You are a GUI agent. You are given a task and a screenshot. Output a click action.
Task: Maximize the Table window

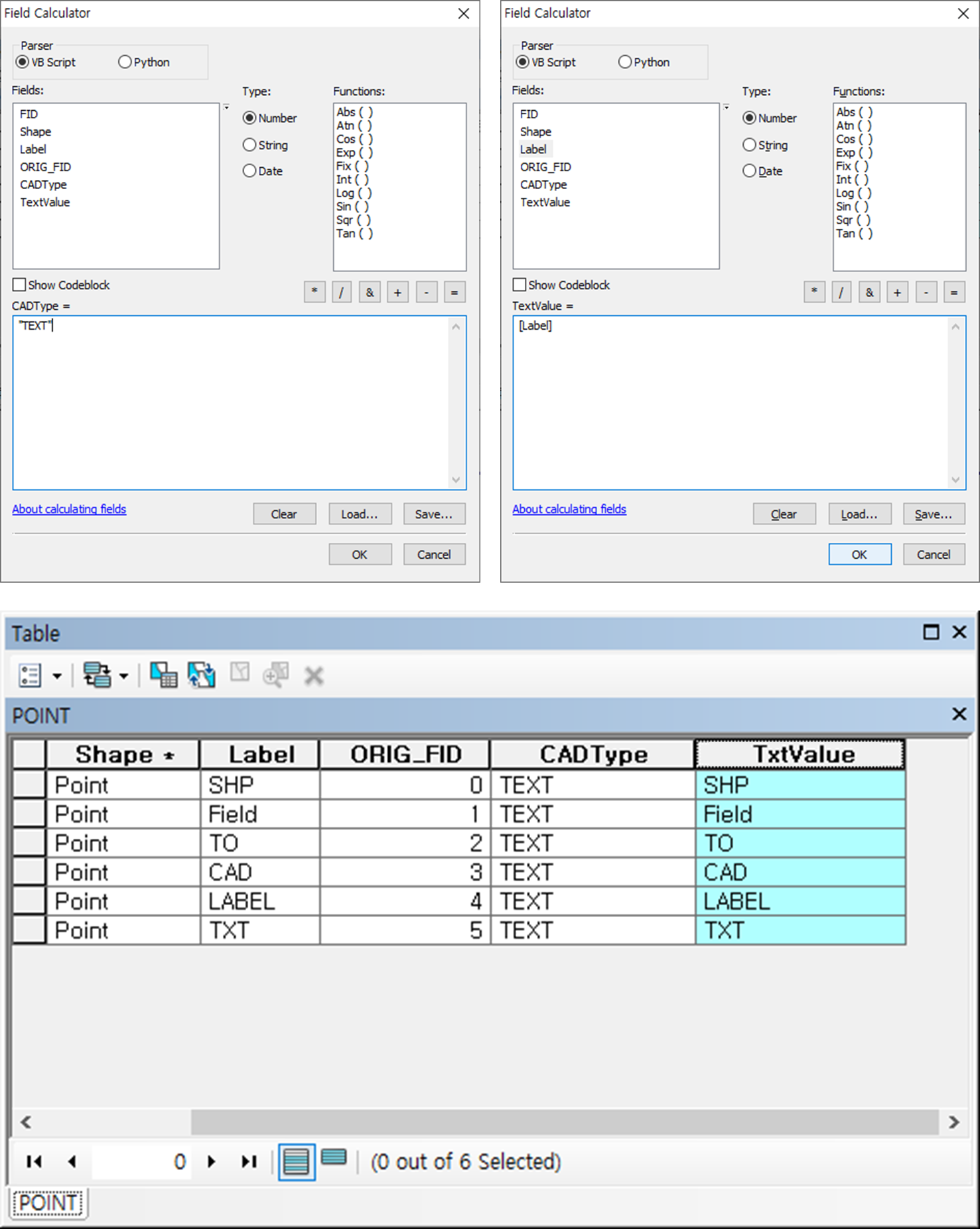point(931,632)
